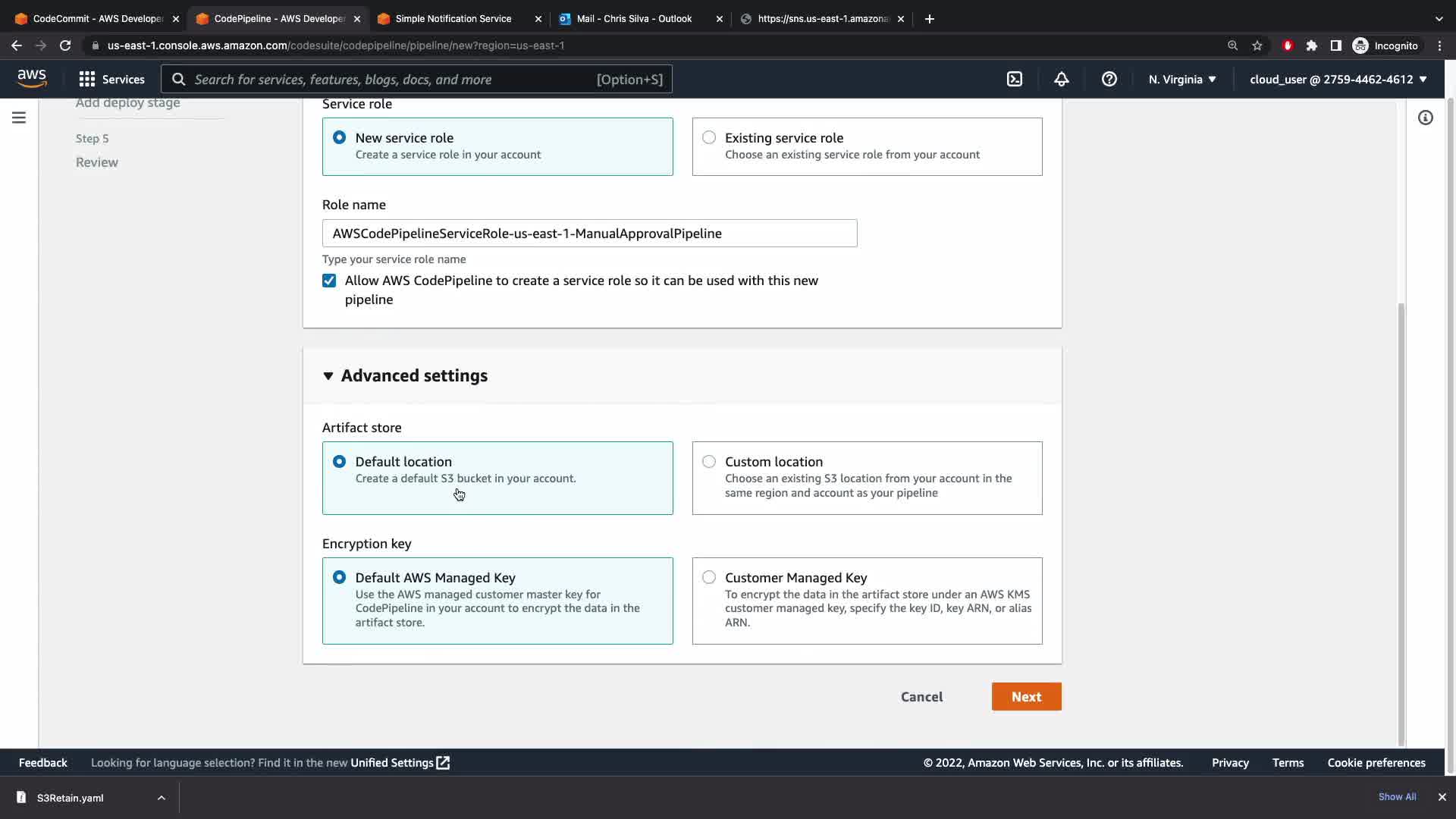Viewport: 1456px width, 819px height.
Task: Select Custom location artifact store
Action: click(709, 462)
